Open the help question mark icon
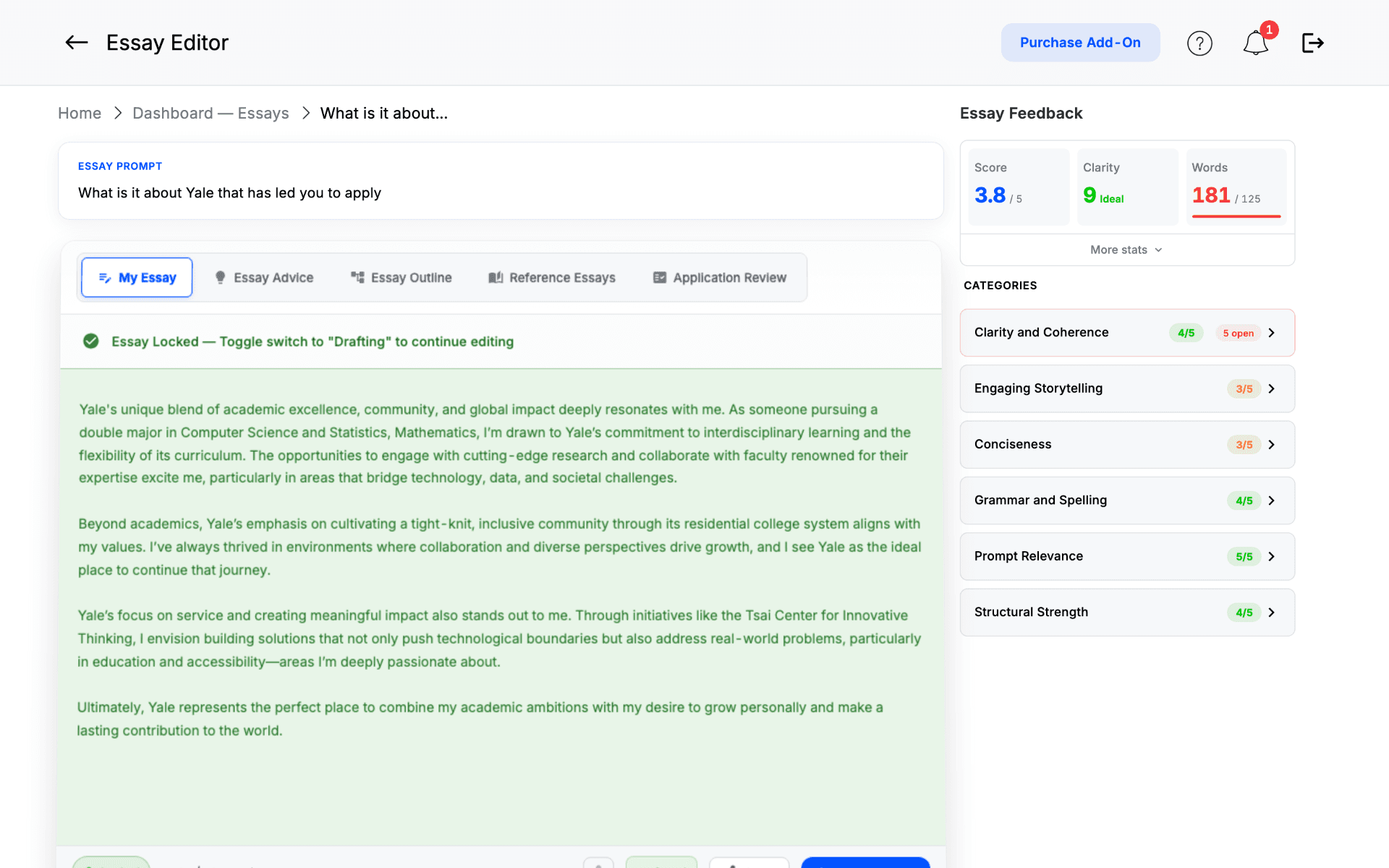The width and height of the screenshot is (1389, 868). (1199, 43)
